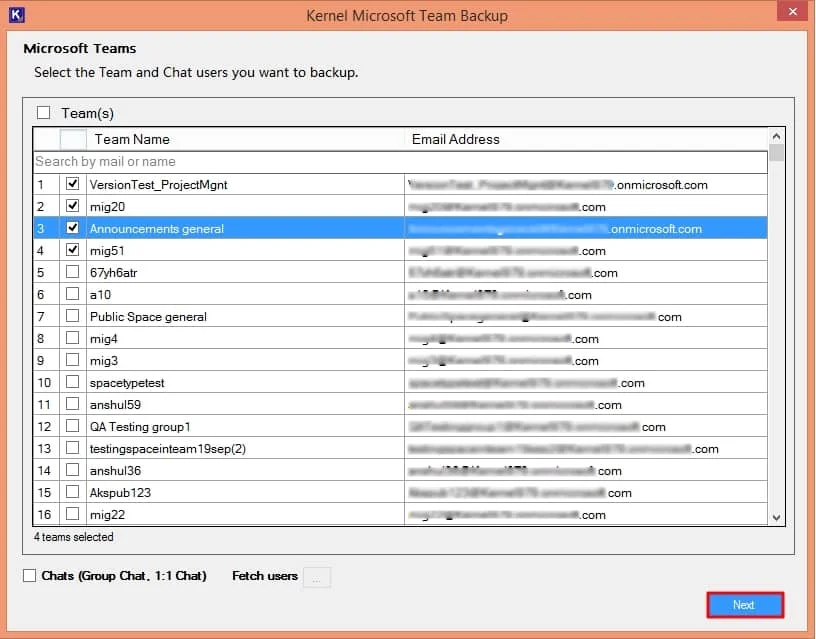Click the Kernel app logo icon

[x=17, y=15]
